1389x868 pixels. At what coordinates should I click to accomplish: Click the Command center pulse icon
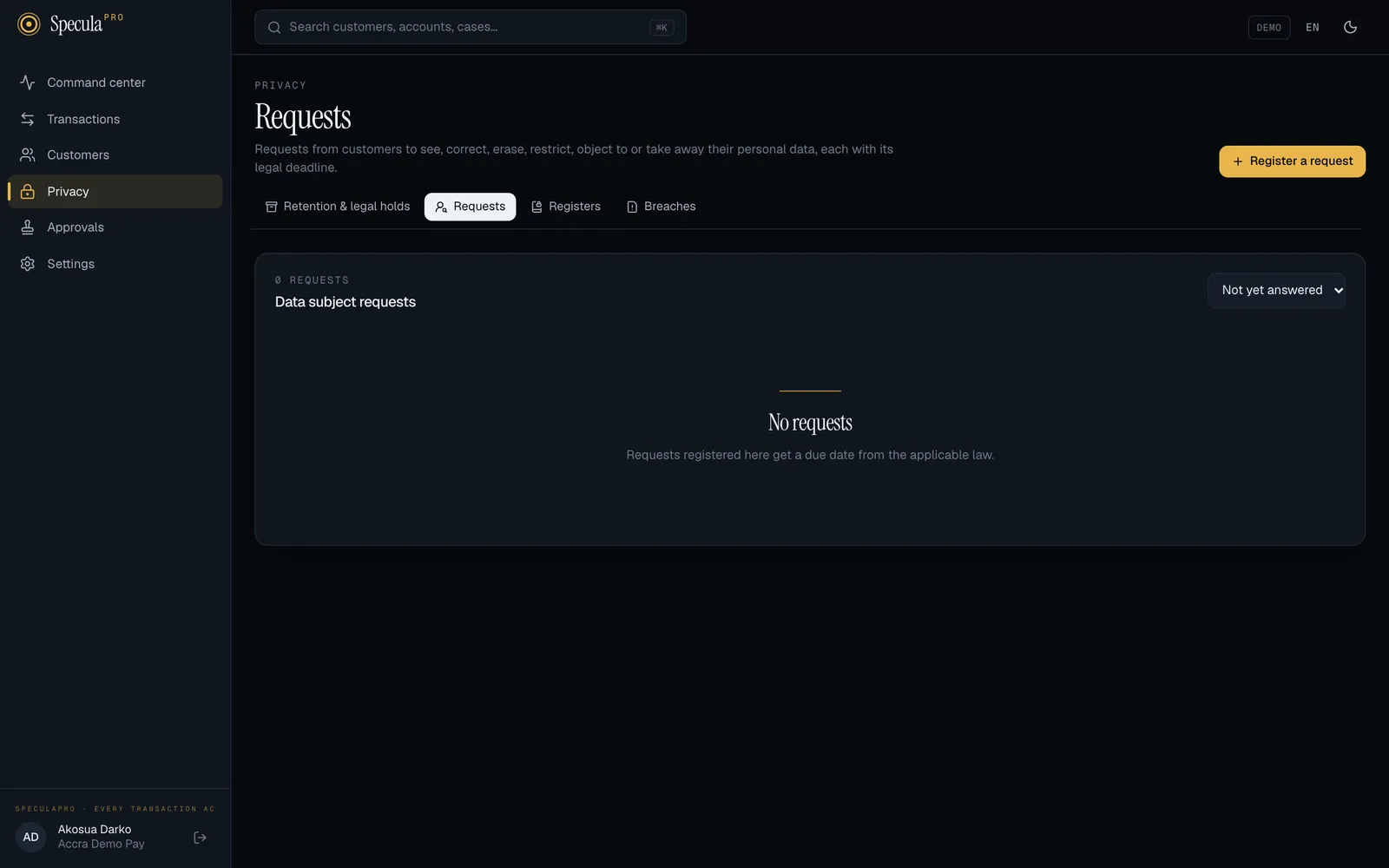click(x=28, y=82)
